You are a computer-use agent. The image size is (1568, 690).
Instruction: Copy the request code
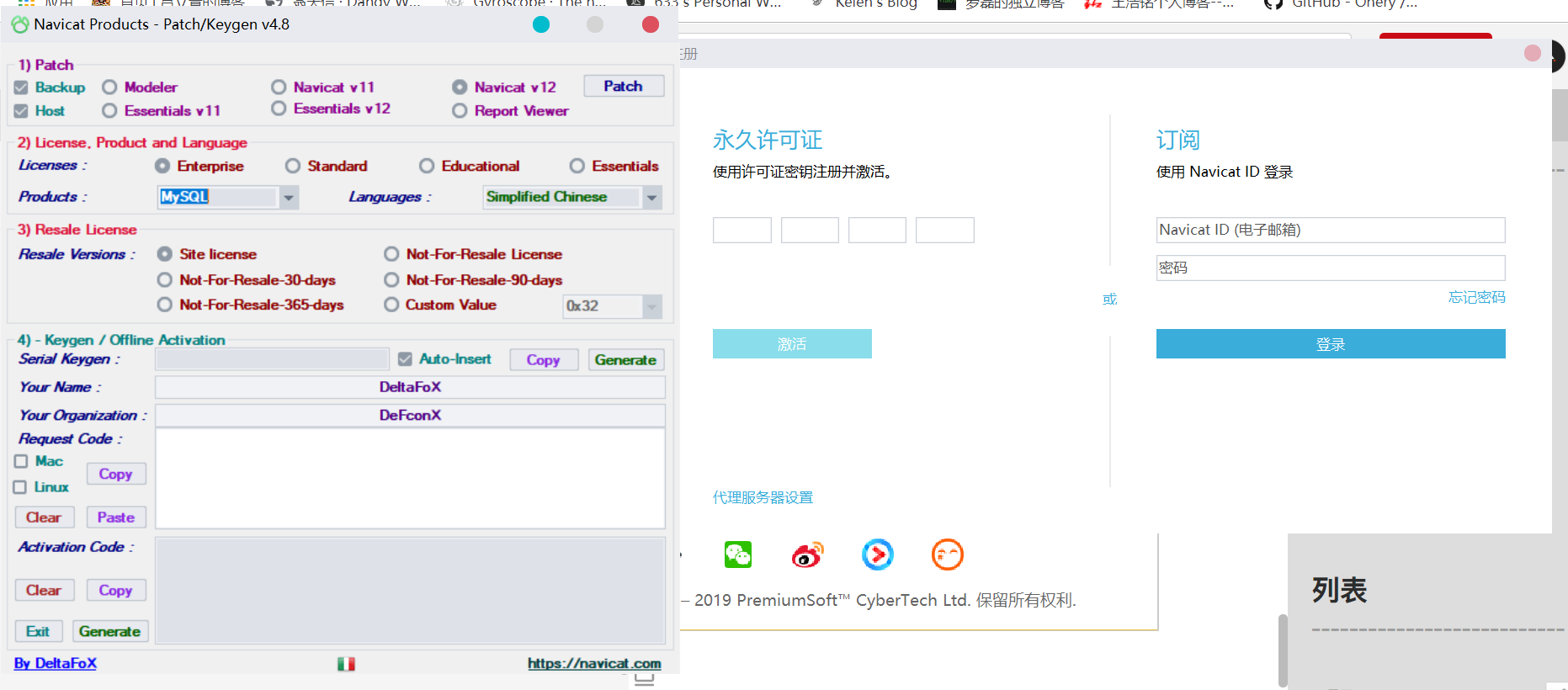pos(115,474)
